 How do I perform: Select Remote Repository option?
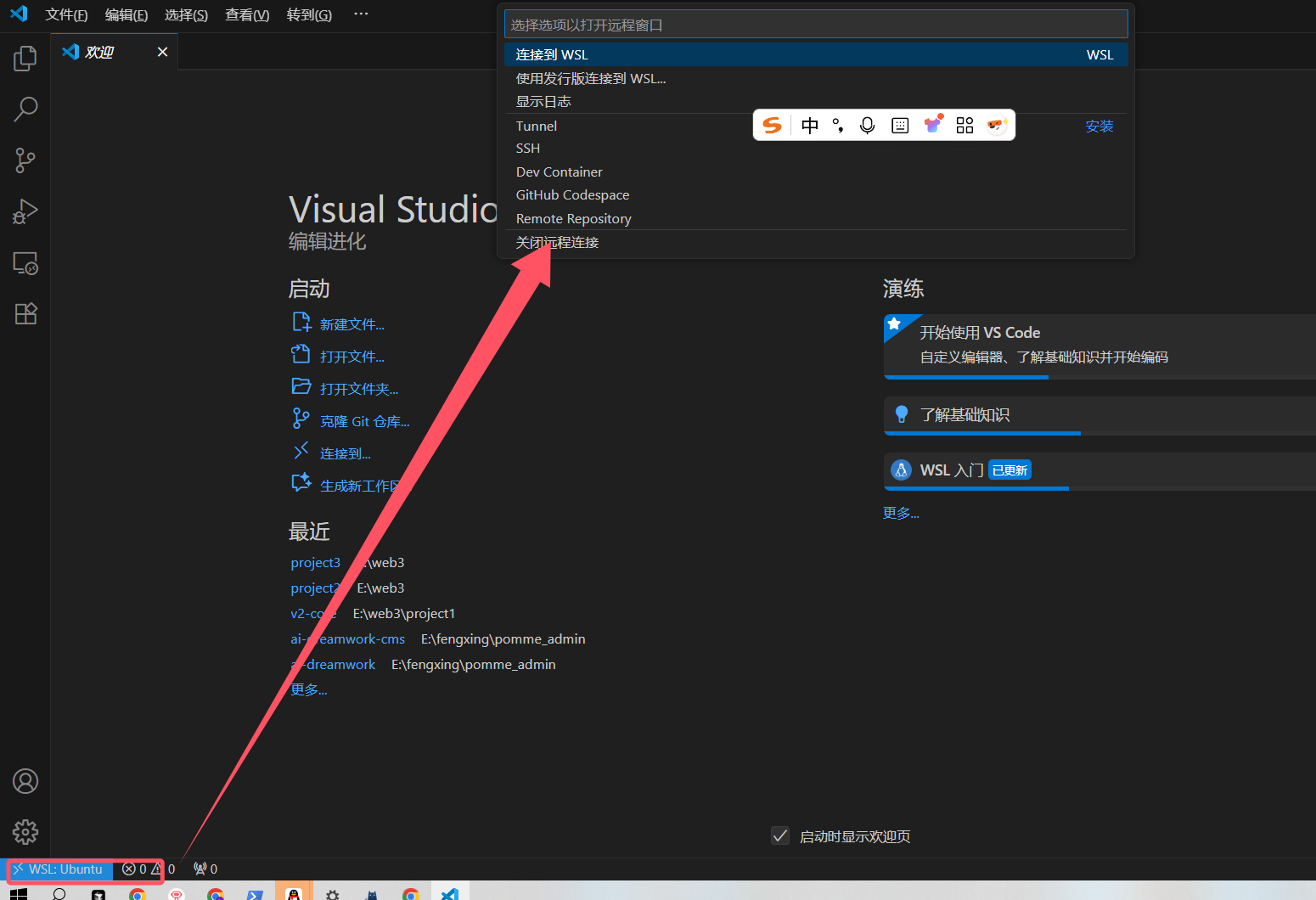[x=816, y=218]
